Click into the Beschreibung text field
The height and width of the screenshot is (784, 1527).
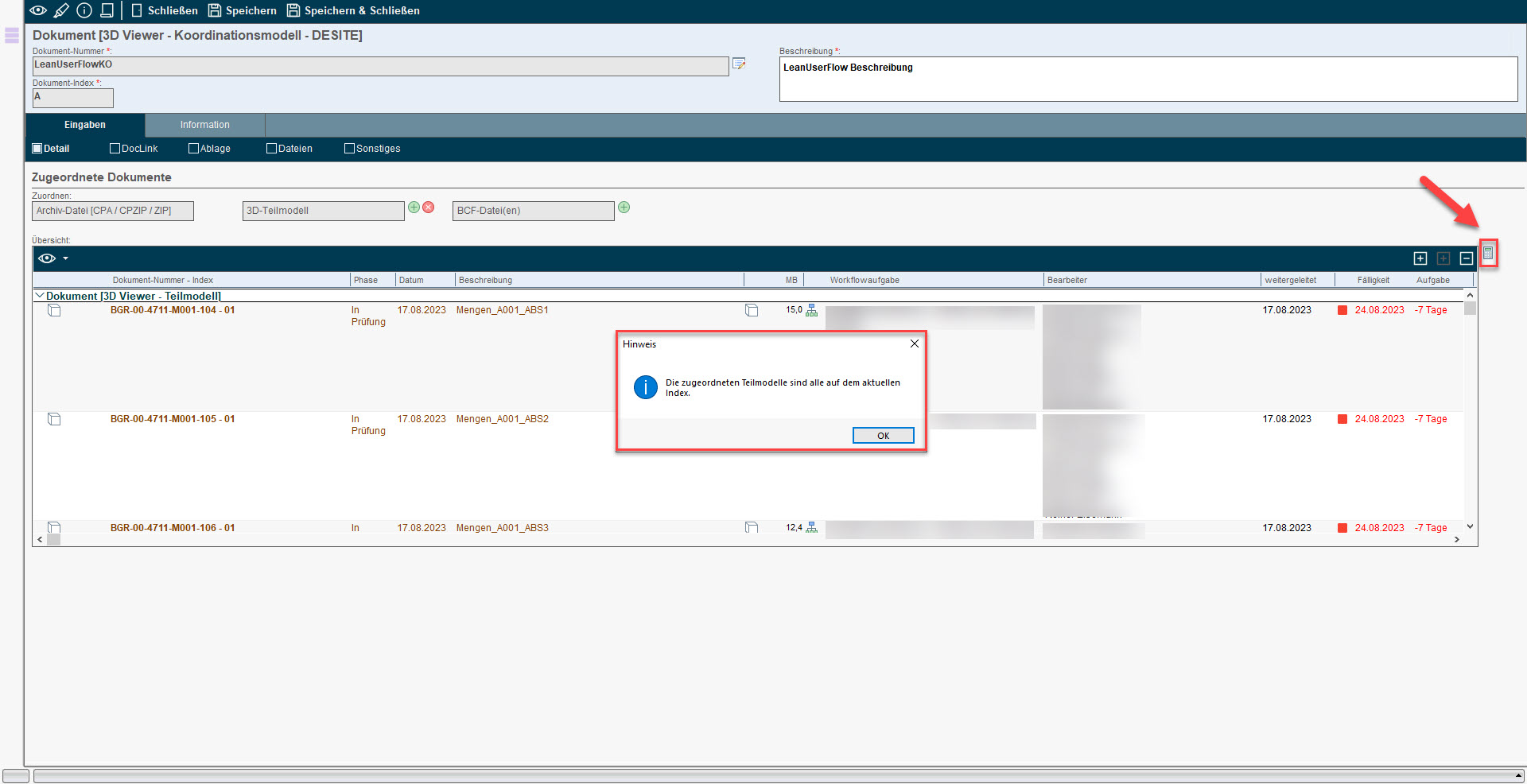click(x=1148, y=80)
